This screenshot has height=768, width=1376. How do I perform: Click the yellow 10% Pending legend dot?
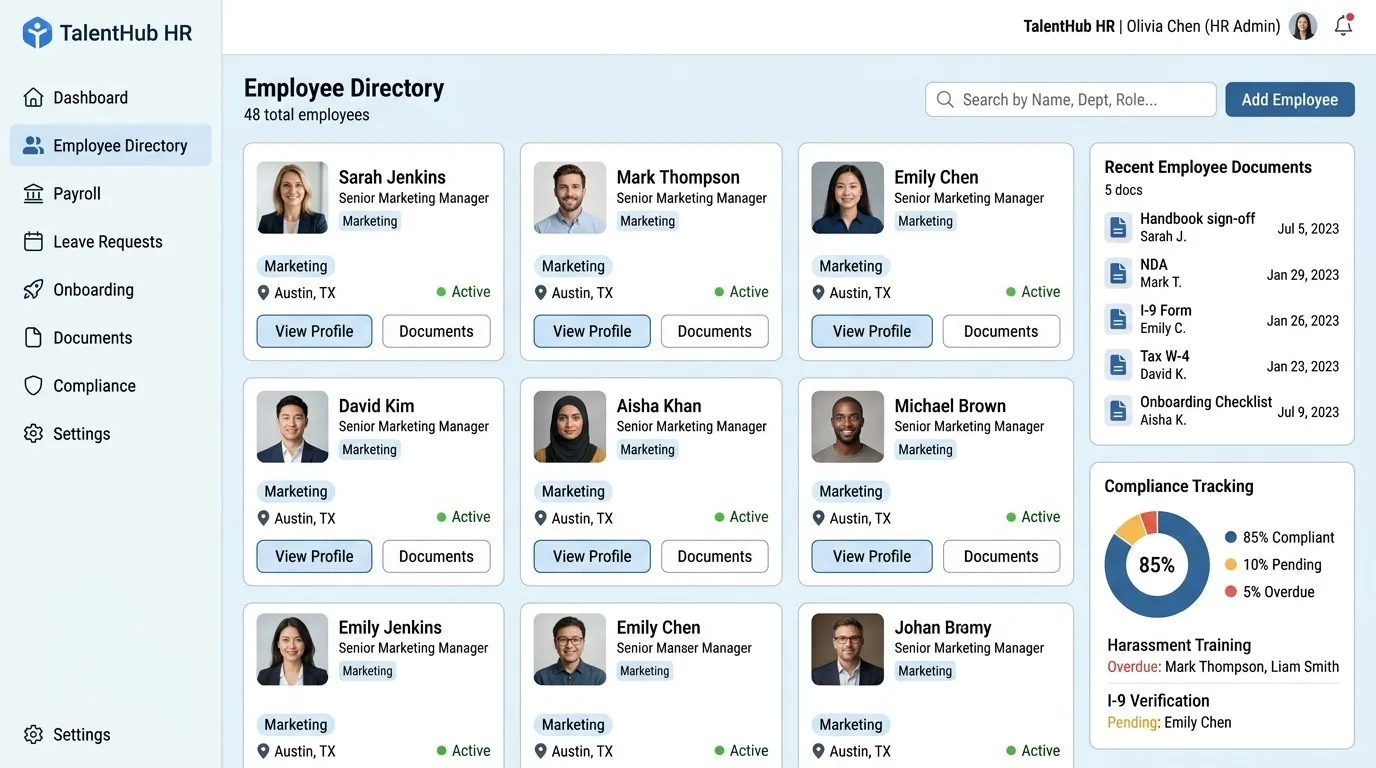(1230, 565)
